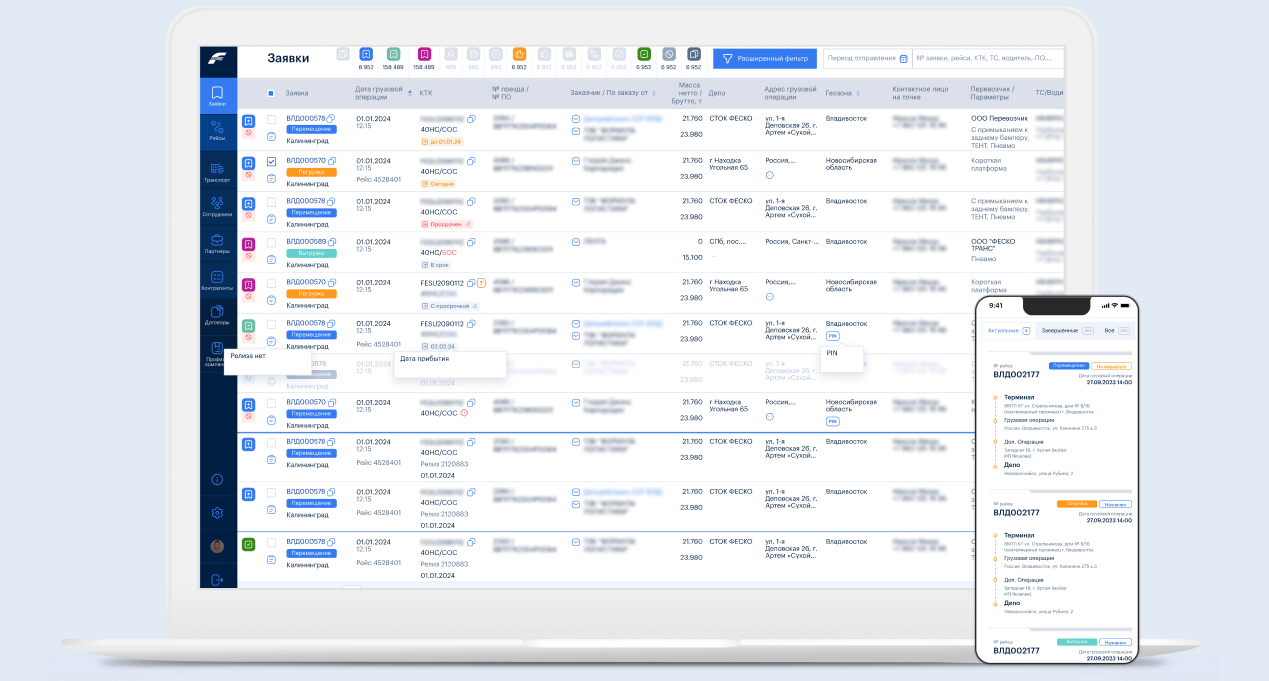Go to Рейсы in the sidebar

pos(218,130)
